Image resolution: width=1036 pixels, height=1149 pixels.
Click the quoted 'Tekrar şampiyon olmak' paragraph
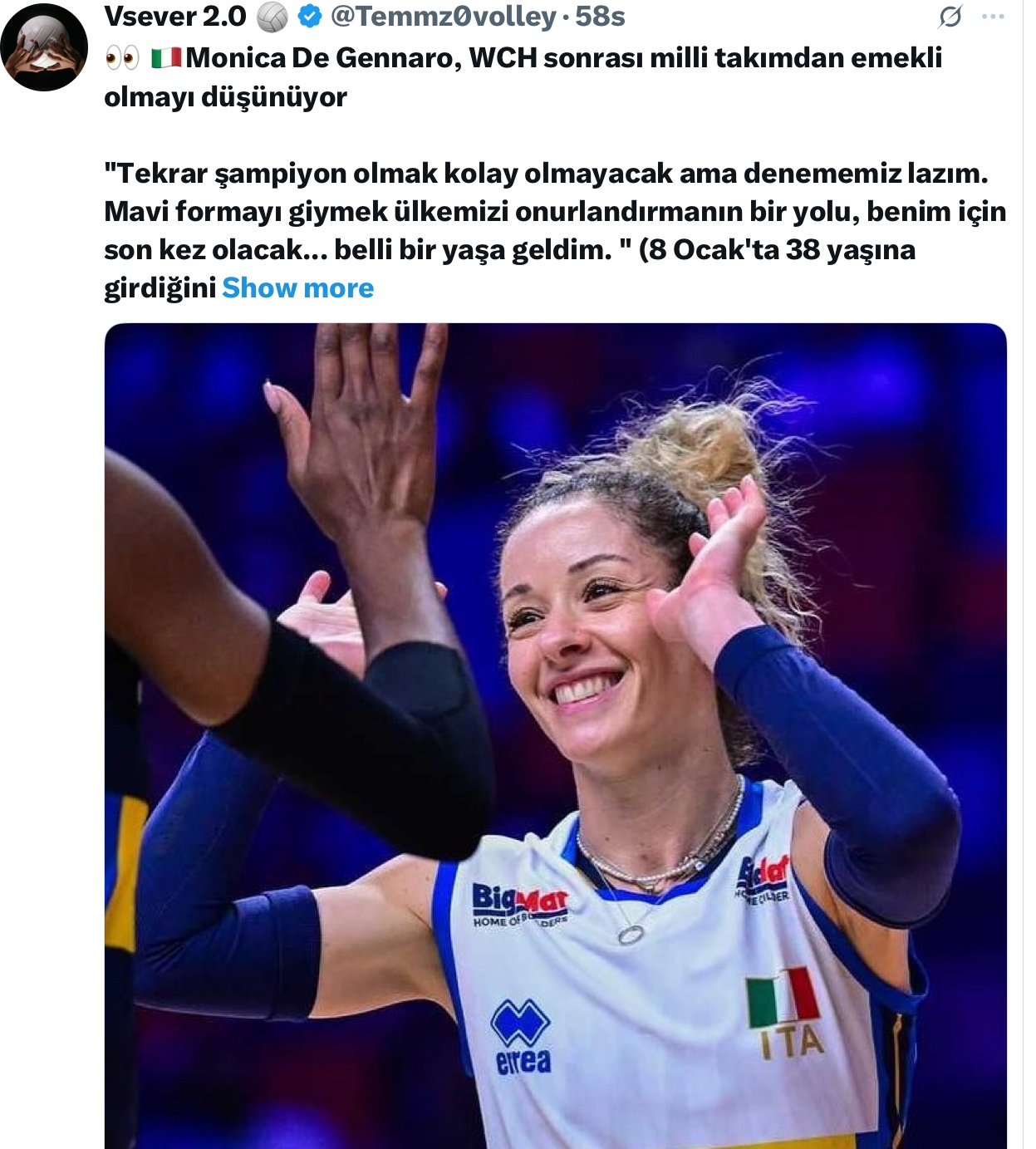tap(555, 230)
